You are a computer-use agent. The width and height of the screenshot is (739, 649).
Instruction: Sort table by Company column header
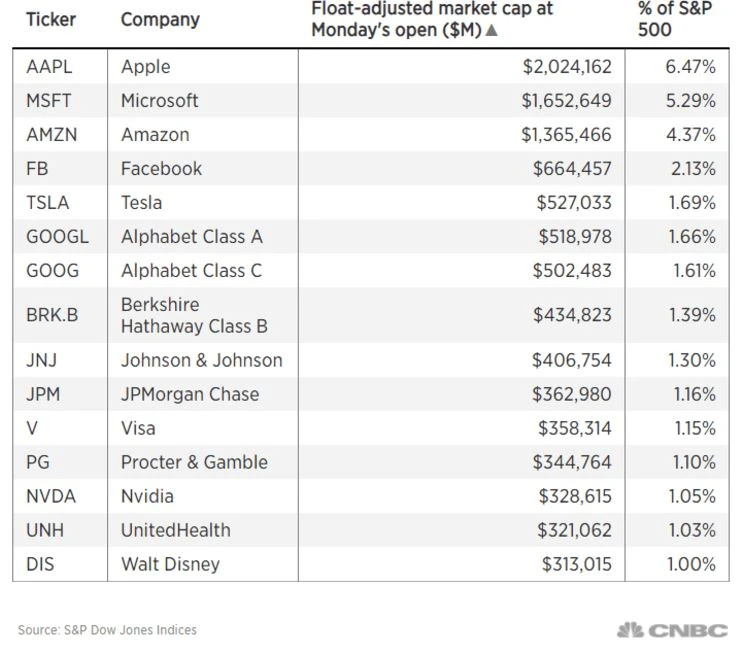[160, 19]
